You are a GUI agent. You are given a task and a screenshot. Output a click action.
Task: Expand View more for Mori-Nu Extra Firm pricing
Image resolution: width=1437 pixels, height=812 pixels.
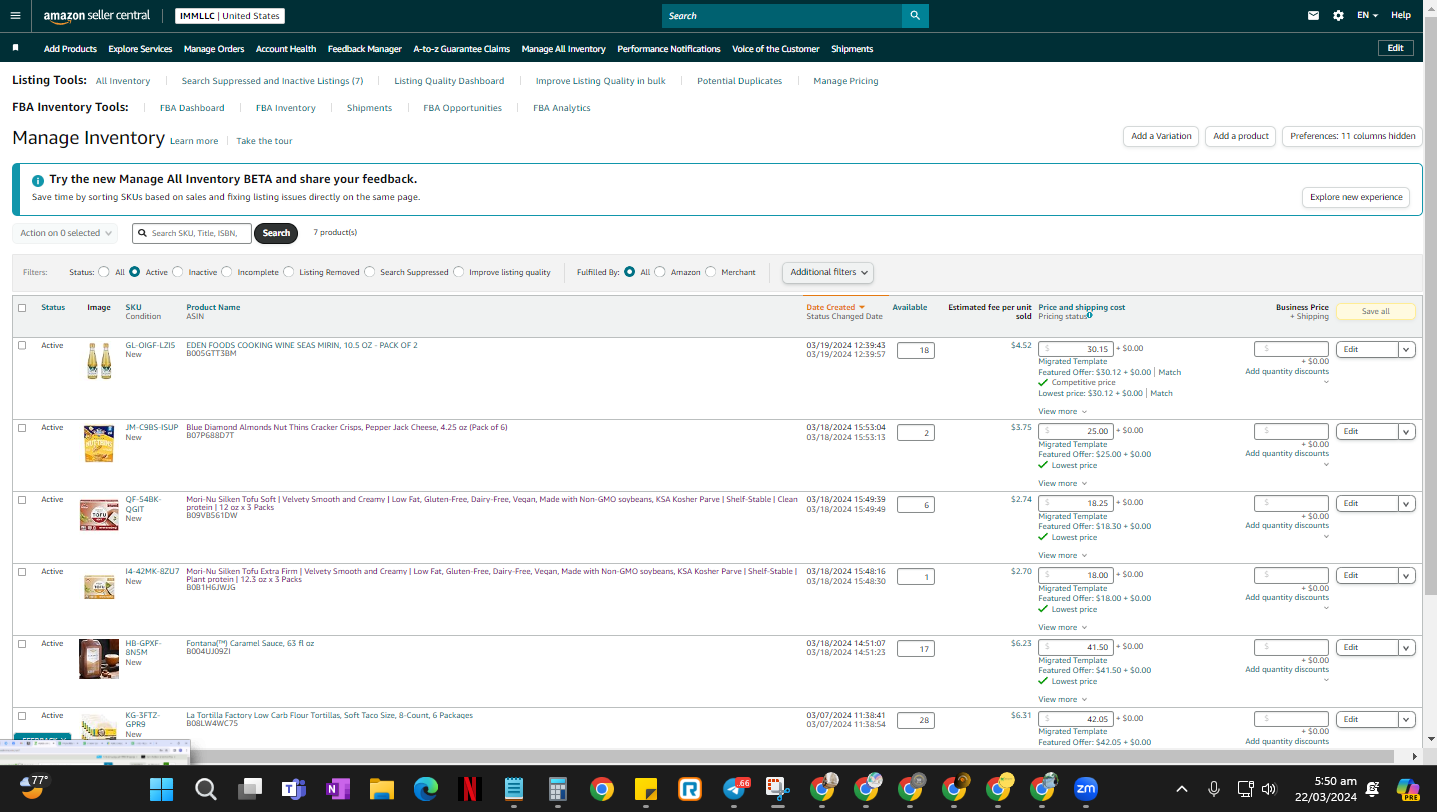[x=1062, y=627]
